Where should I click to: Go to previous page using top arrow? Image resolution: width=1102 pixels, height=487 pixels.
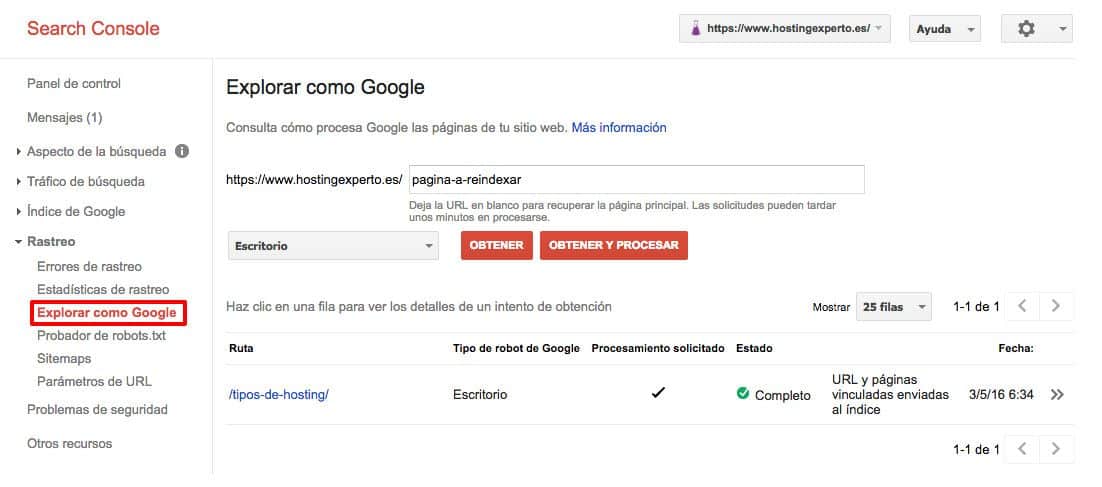pyautogui.click(x=1023, y=306)
